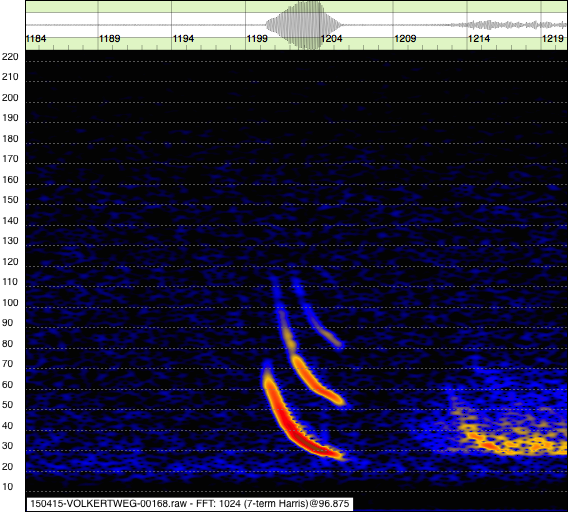The image size is (568, 512).
Task: Select the 180 frequency axis label
Action: tap(10, 138)
